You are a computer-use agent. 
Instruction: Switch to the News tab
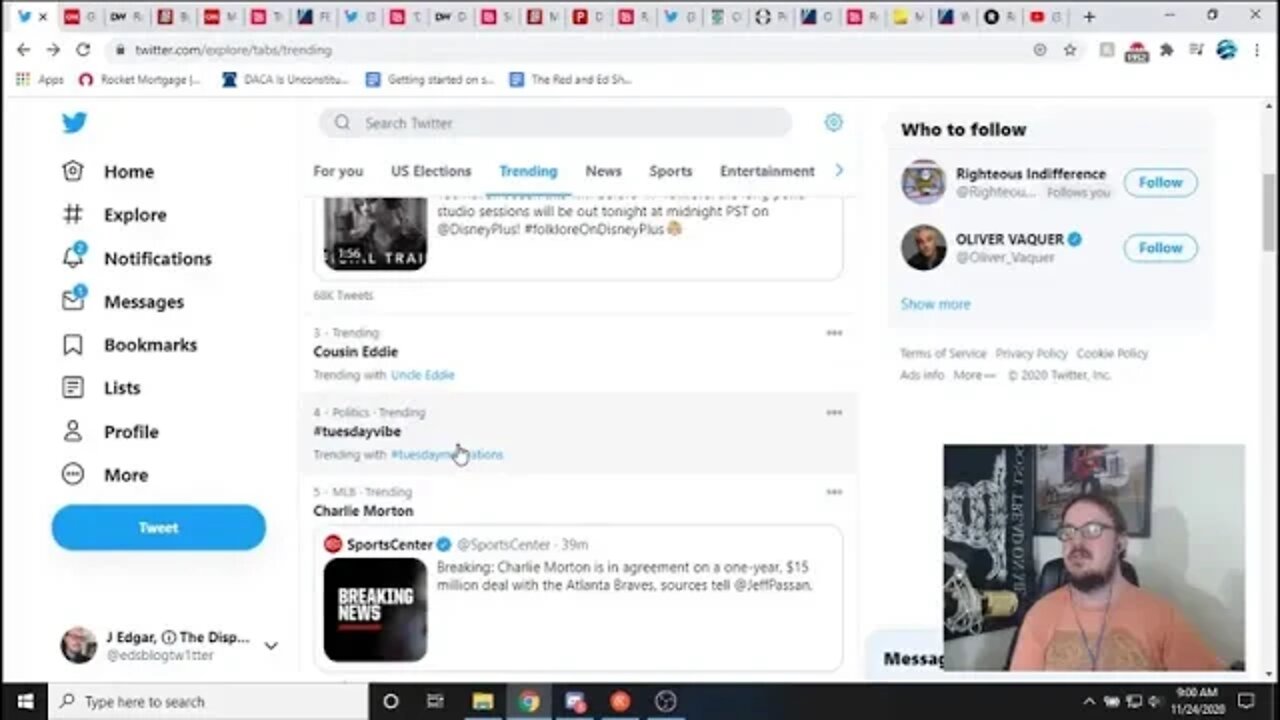(x=603, y=171)
